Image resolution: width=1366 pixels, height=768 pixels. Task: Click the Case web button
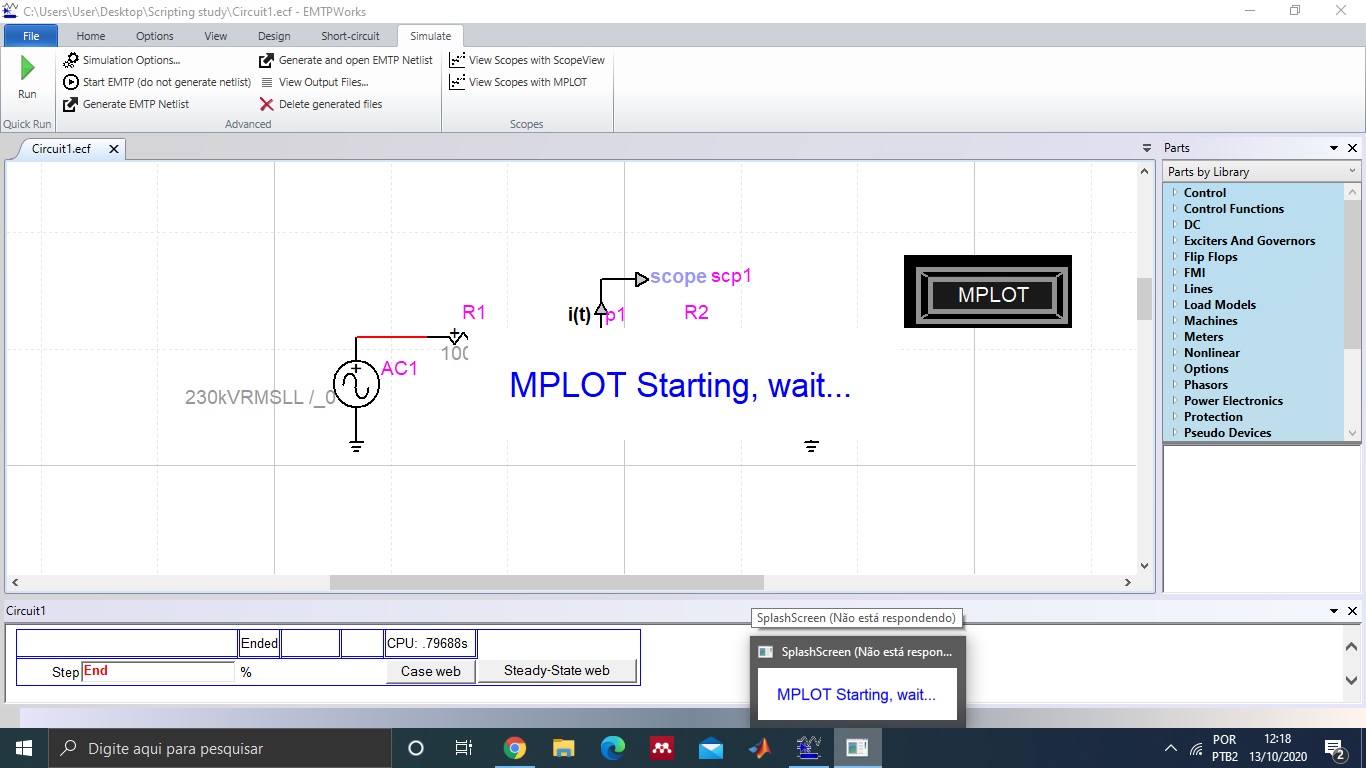point(430,671)
